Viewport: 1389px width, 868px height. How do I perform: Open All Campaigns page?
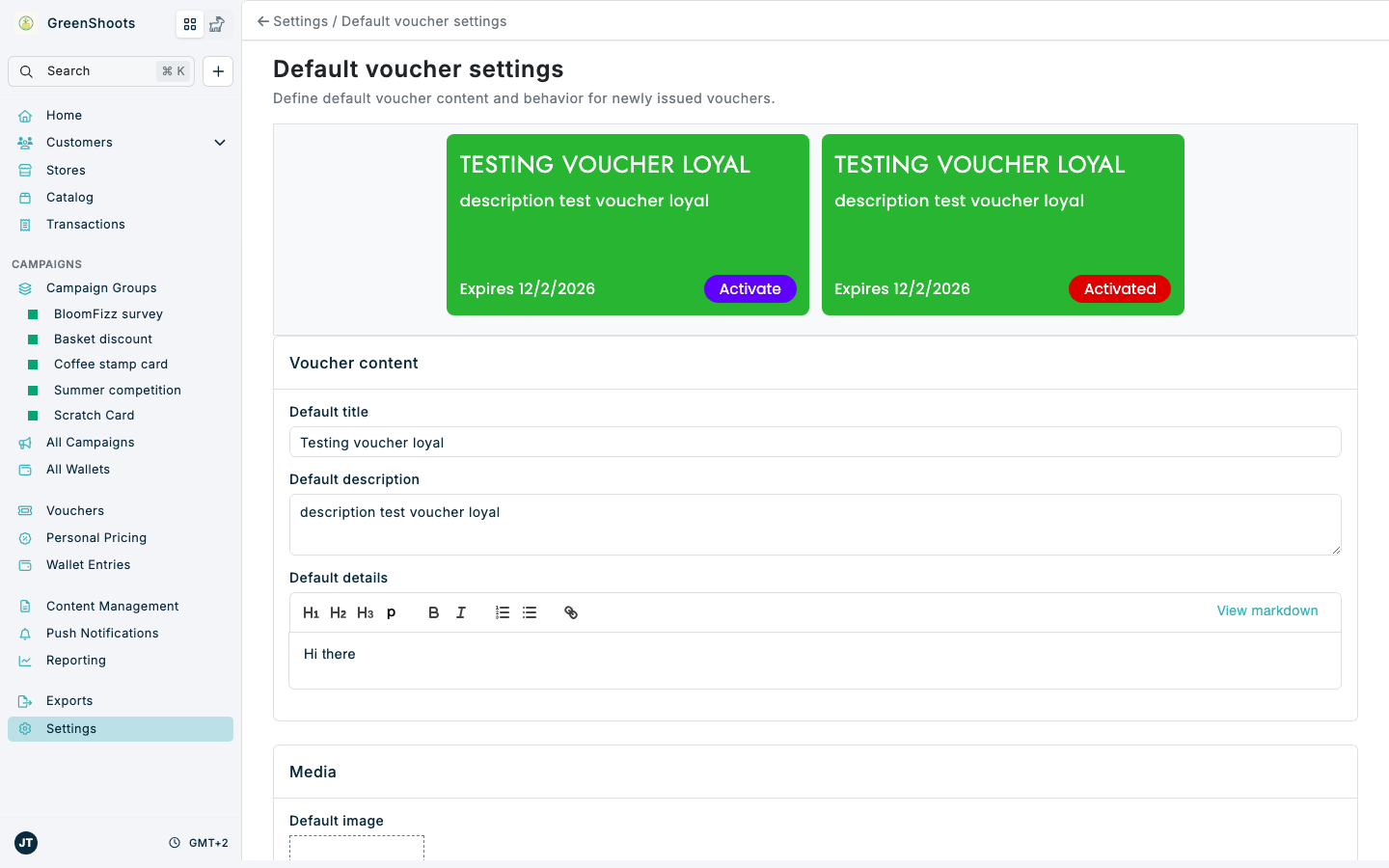pos(121,443)
